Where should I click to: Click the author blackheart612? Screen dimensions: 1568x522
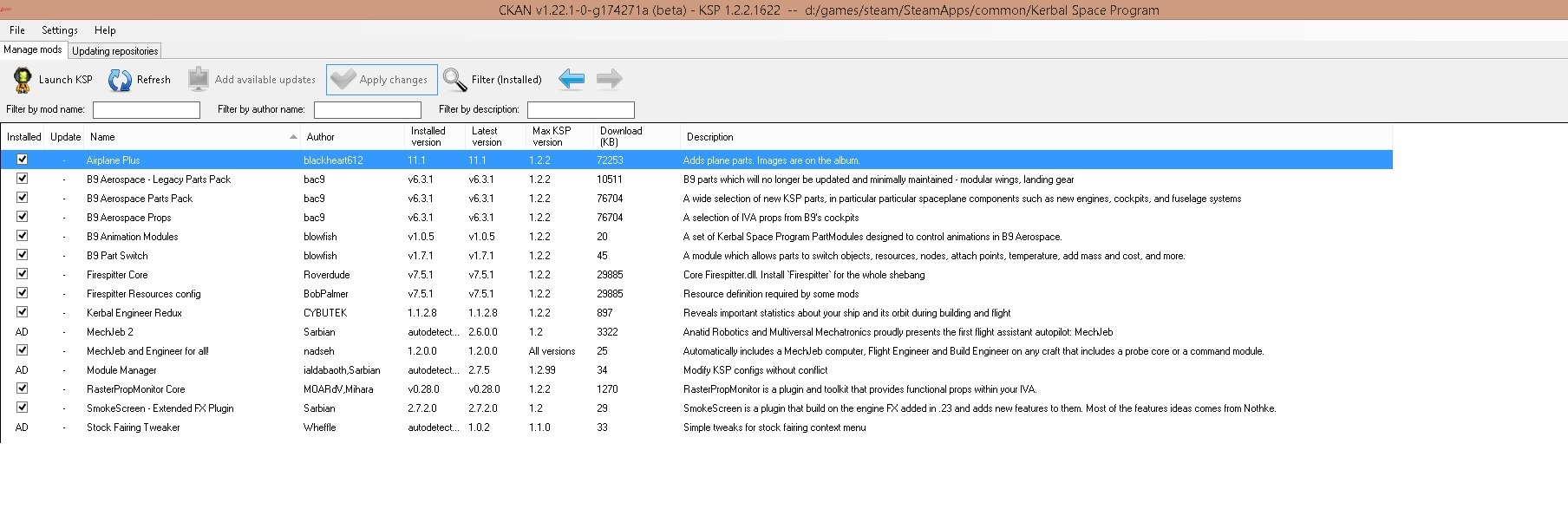coord(333,160)
